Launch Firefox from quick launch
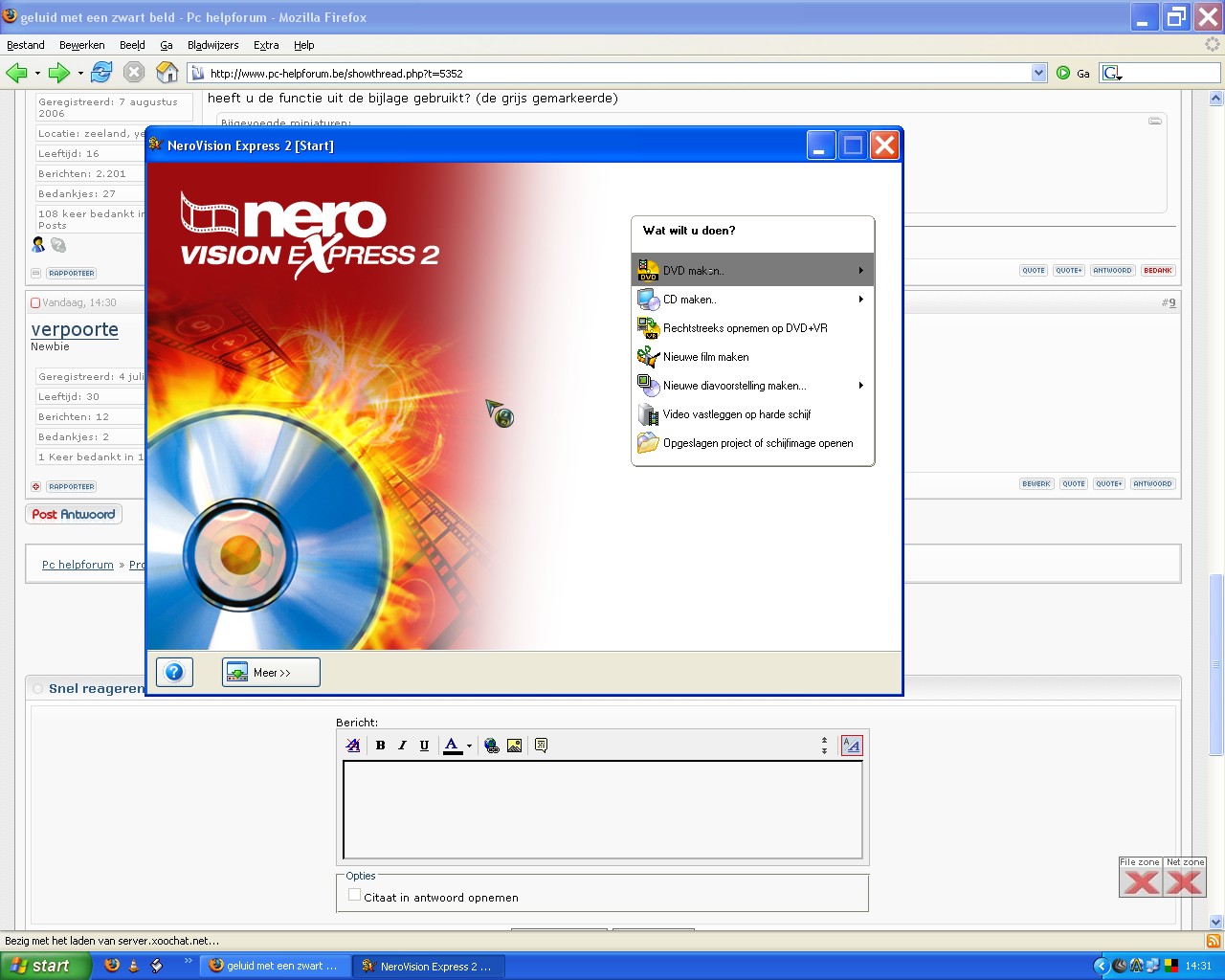Viewport: 1225px width, 980px height. tap(112, 966)
